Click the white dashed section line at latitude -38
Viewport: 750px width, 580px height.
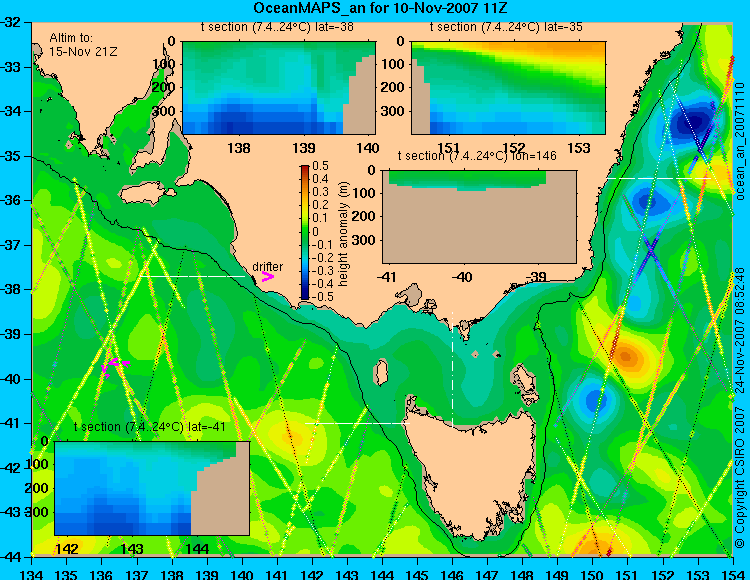click(192, 276)
